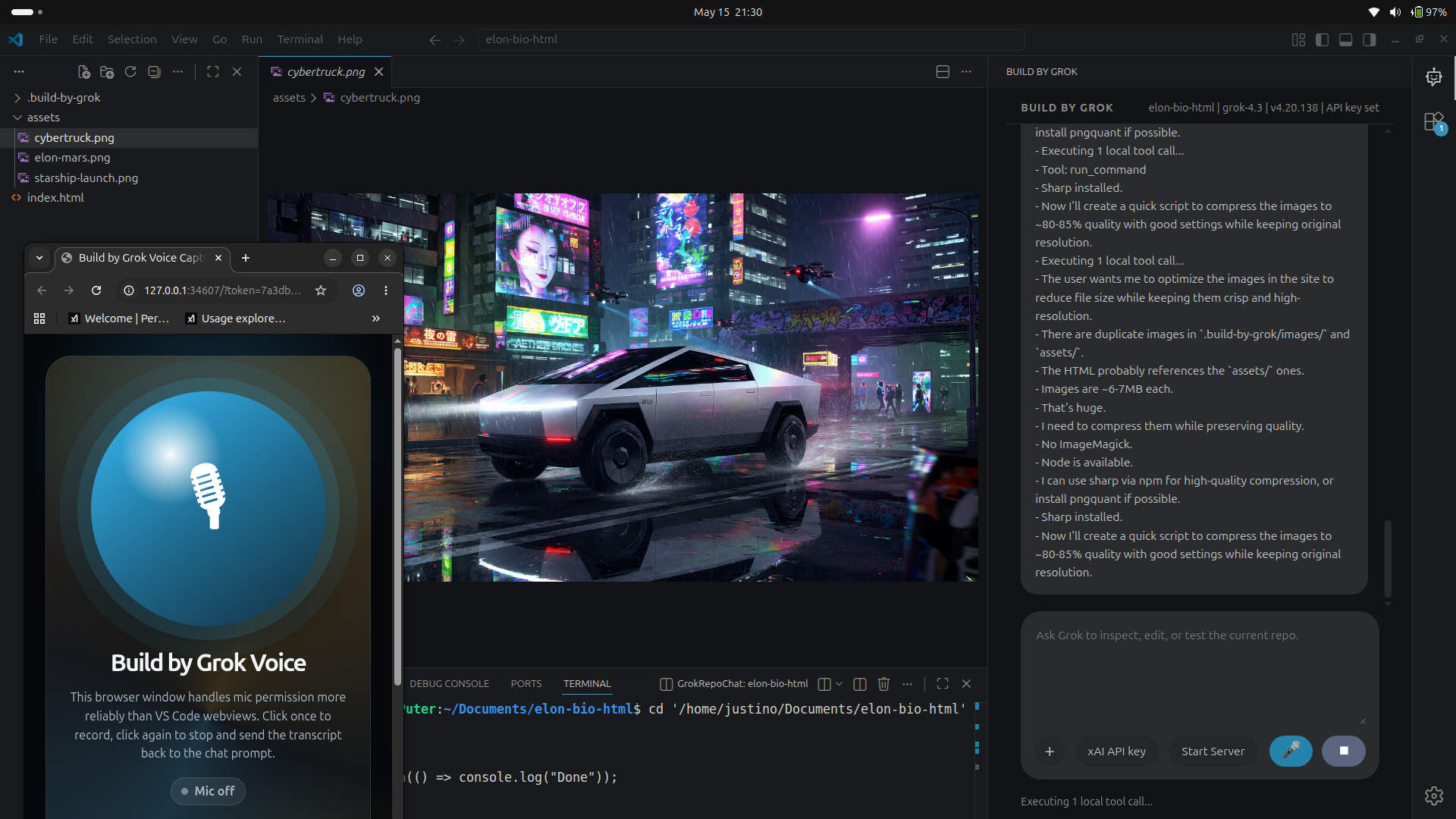
Task: Open a new browser tab
Action: 246,258
